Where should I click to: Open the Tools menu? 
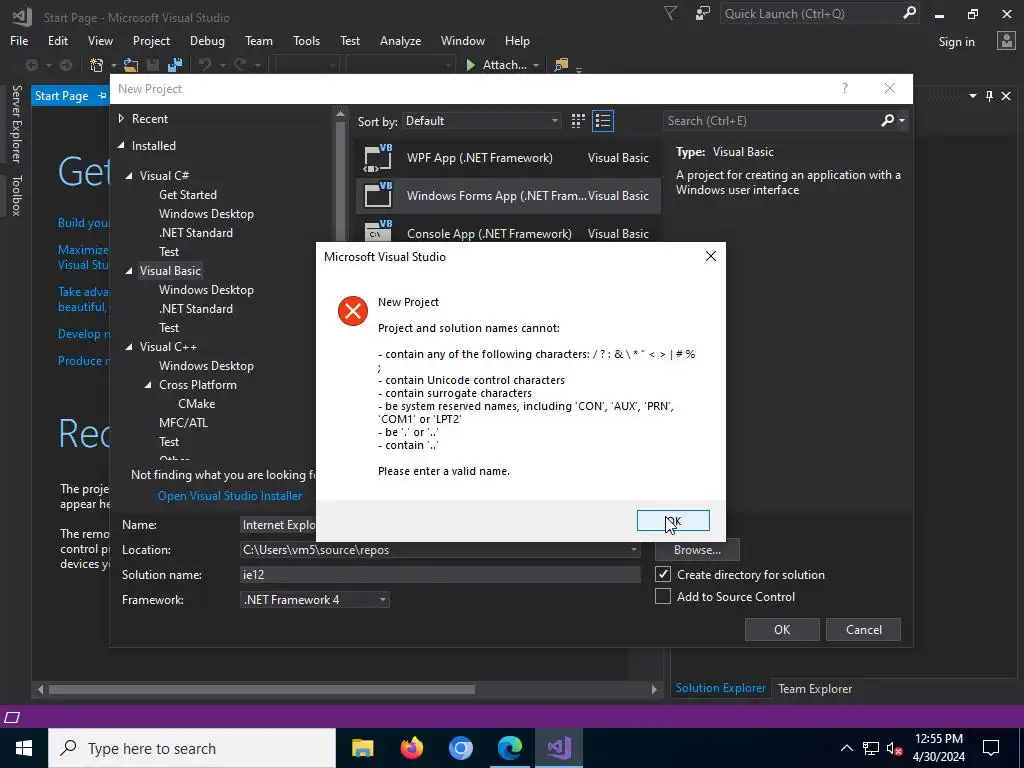306,40
